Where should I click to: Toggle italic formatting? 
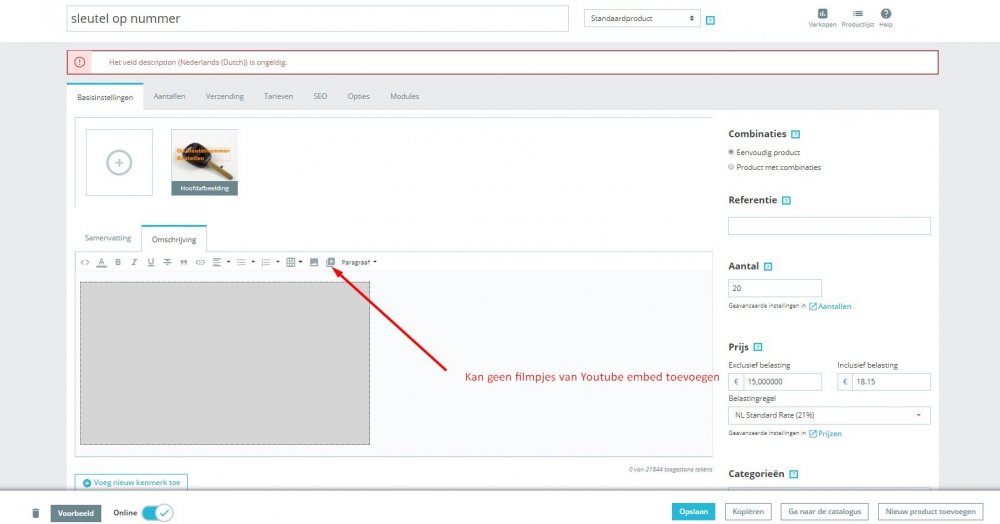pos(134,262)
